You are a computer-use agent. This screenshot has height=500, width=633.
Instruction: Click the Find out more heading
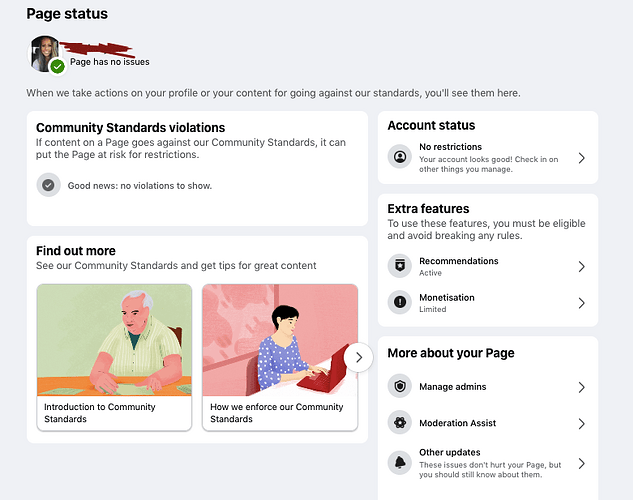(76, 251)
